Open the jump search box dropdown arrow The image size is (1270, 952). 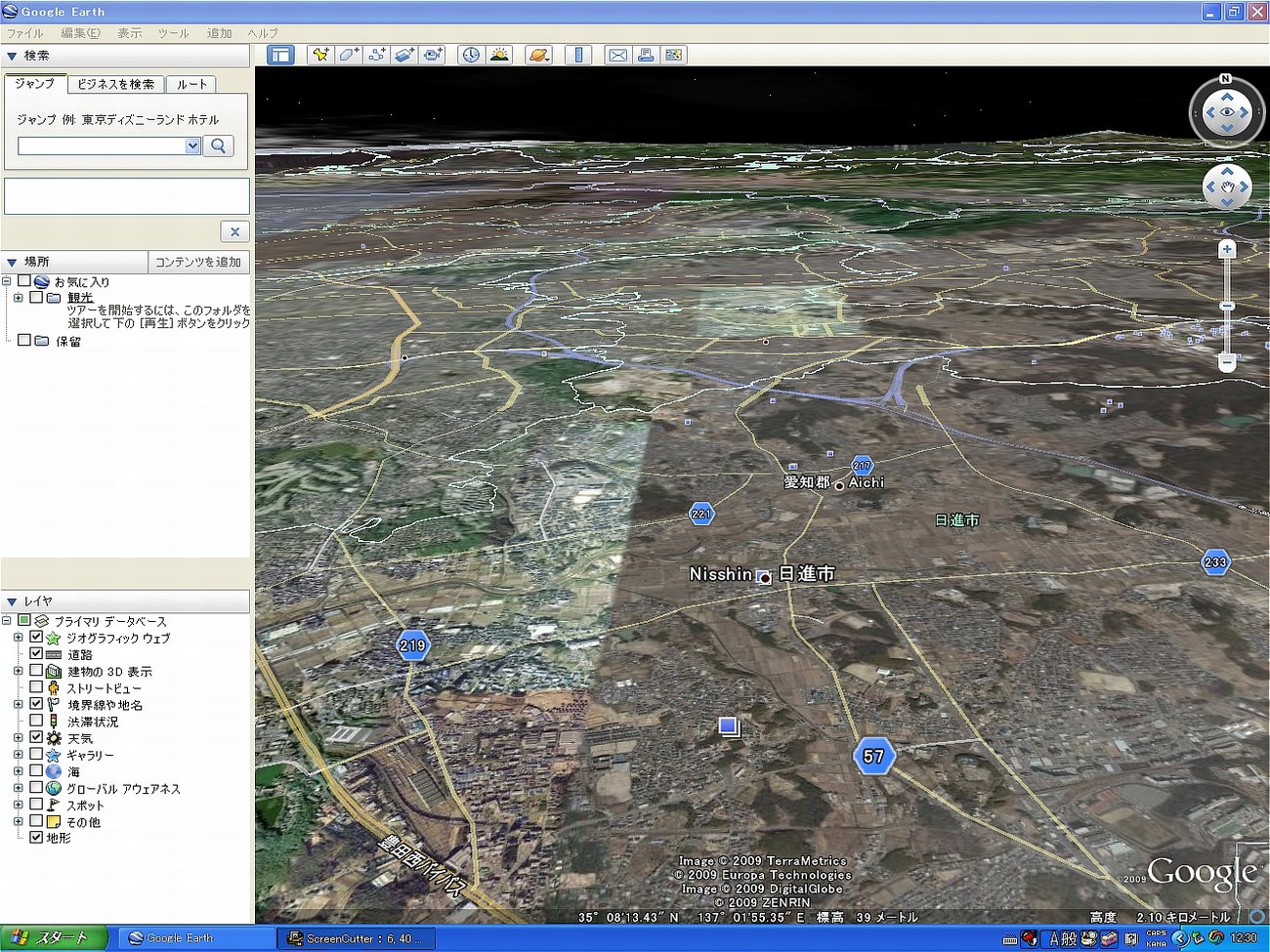tap(192, 145)
